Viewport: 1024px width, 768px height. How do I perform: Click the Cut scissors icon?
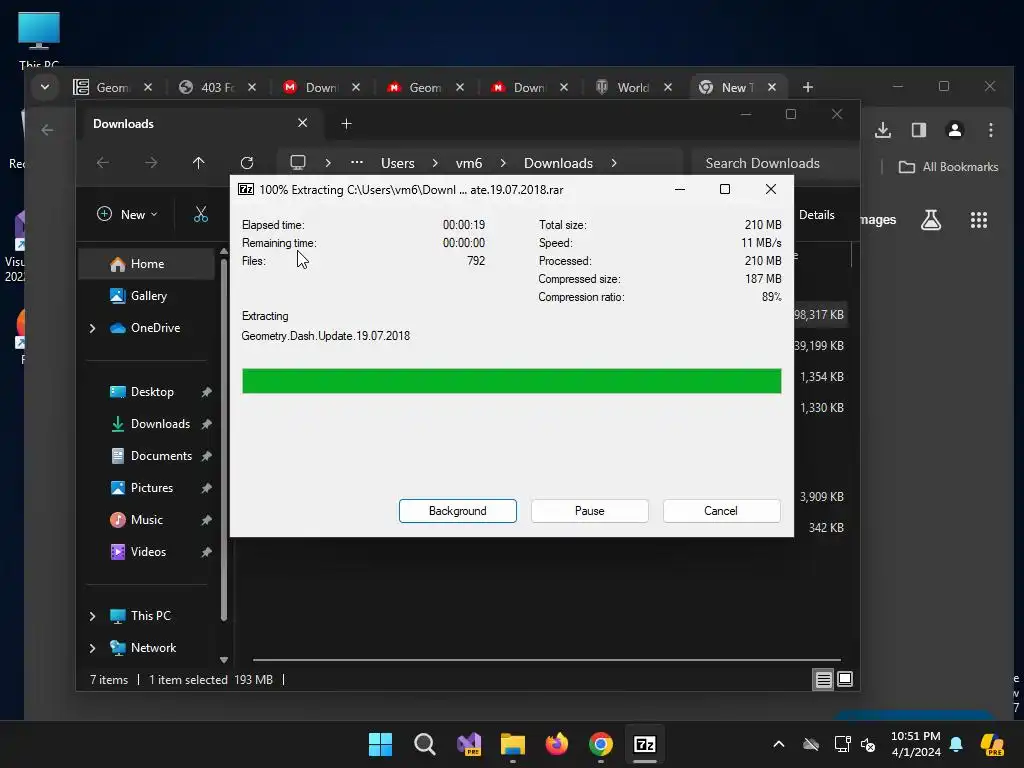[x=200, y=214]
